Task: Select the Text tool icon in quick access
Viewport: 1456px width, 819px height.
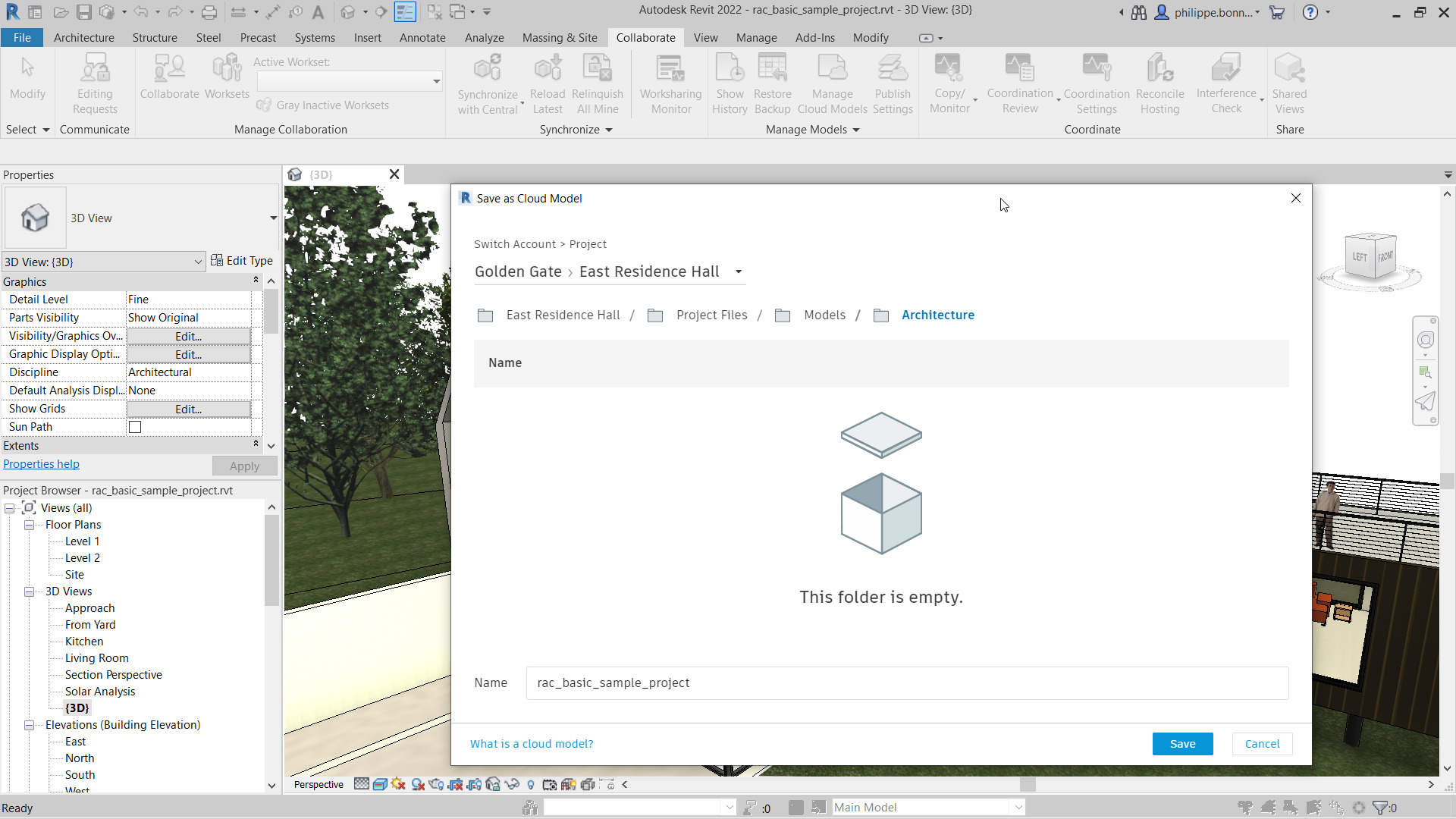Action: (x=318, y=12)
